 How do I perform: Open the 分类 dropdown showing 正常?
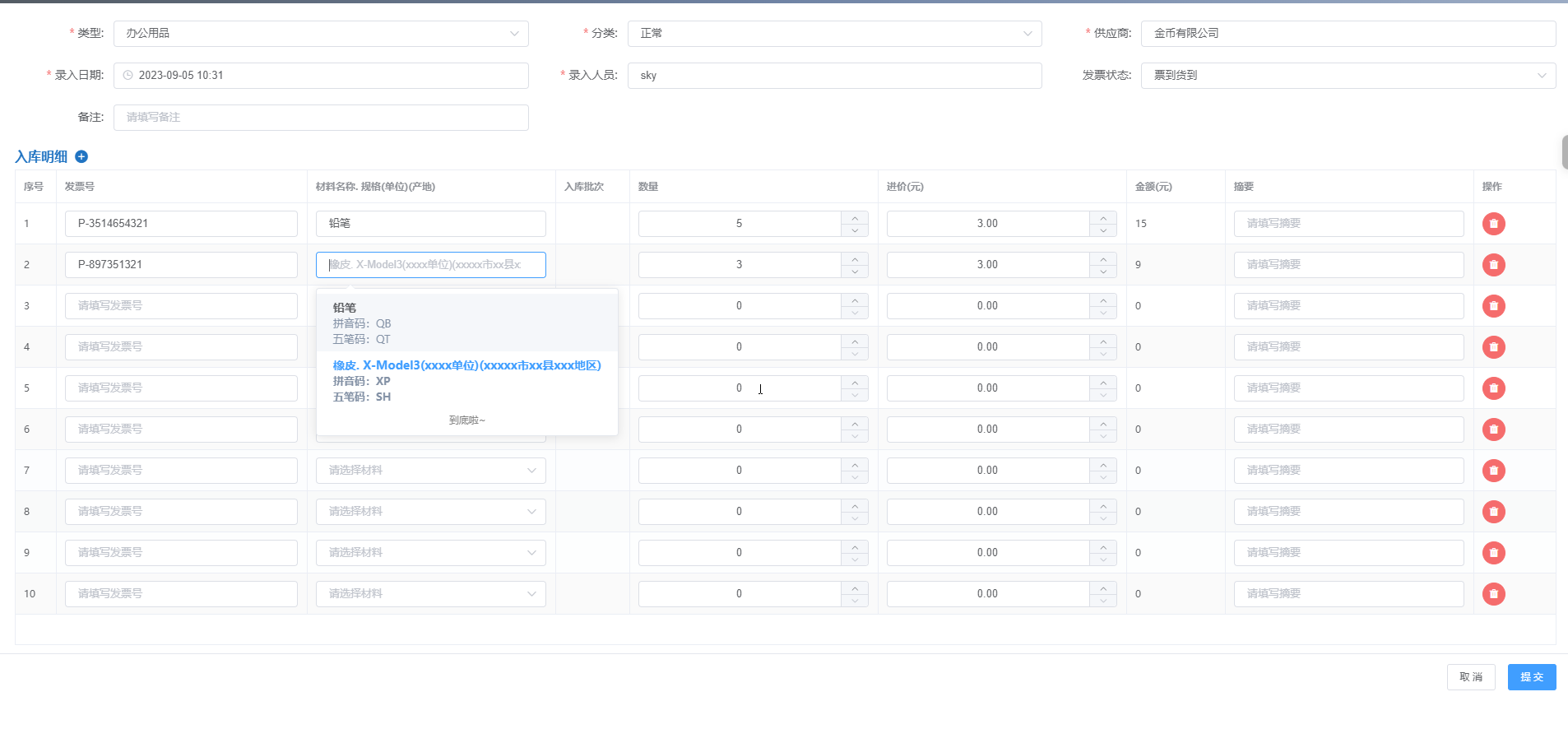(834, 34)
